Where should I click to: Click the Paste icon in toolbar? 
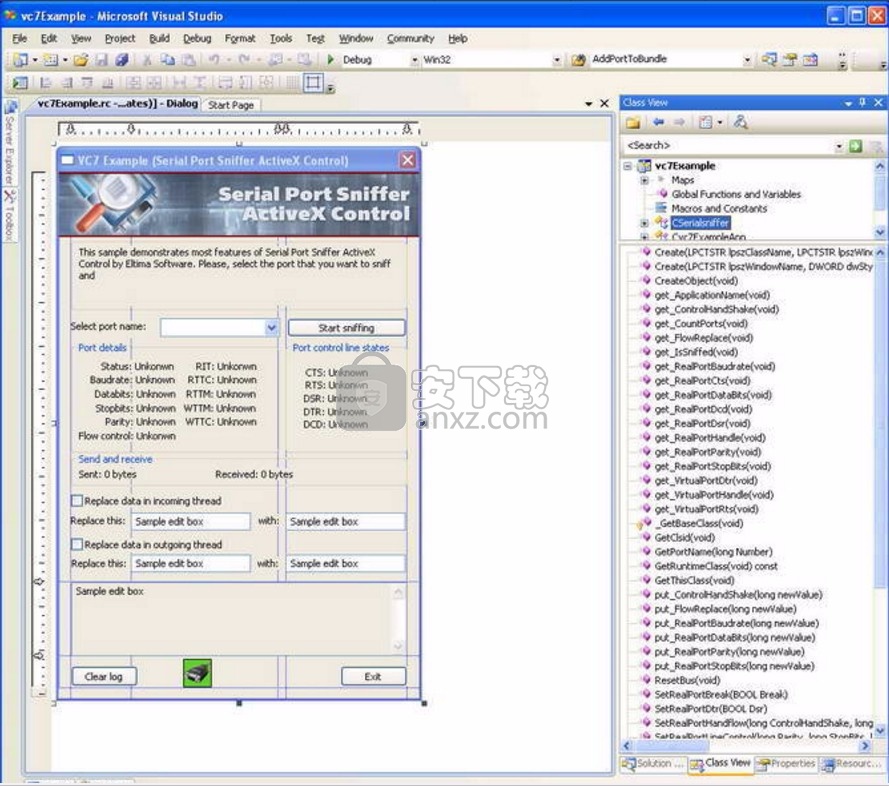pos(189,60)
